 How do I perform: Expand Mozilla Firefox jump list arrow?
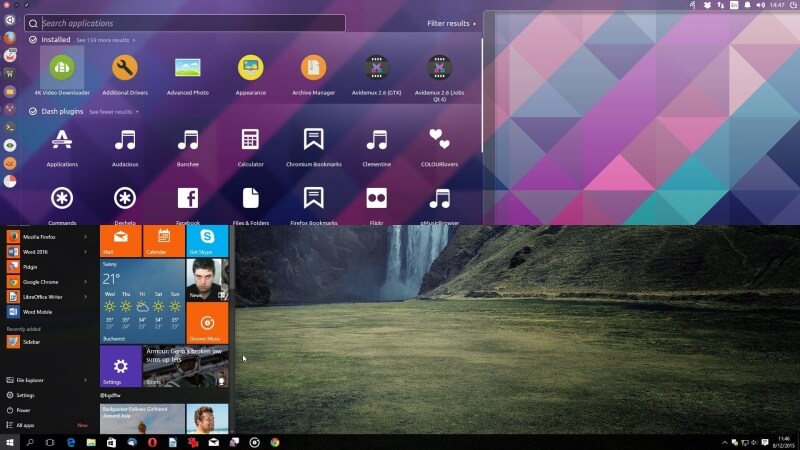click(85, 237)
